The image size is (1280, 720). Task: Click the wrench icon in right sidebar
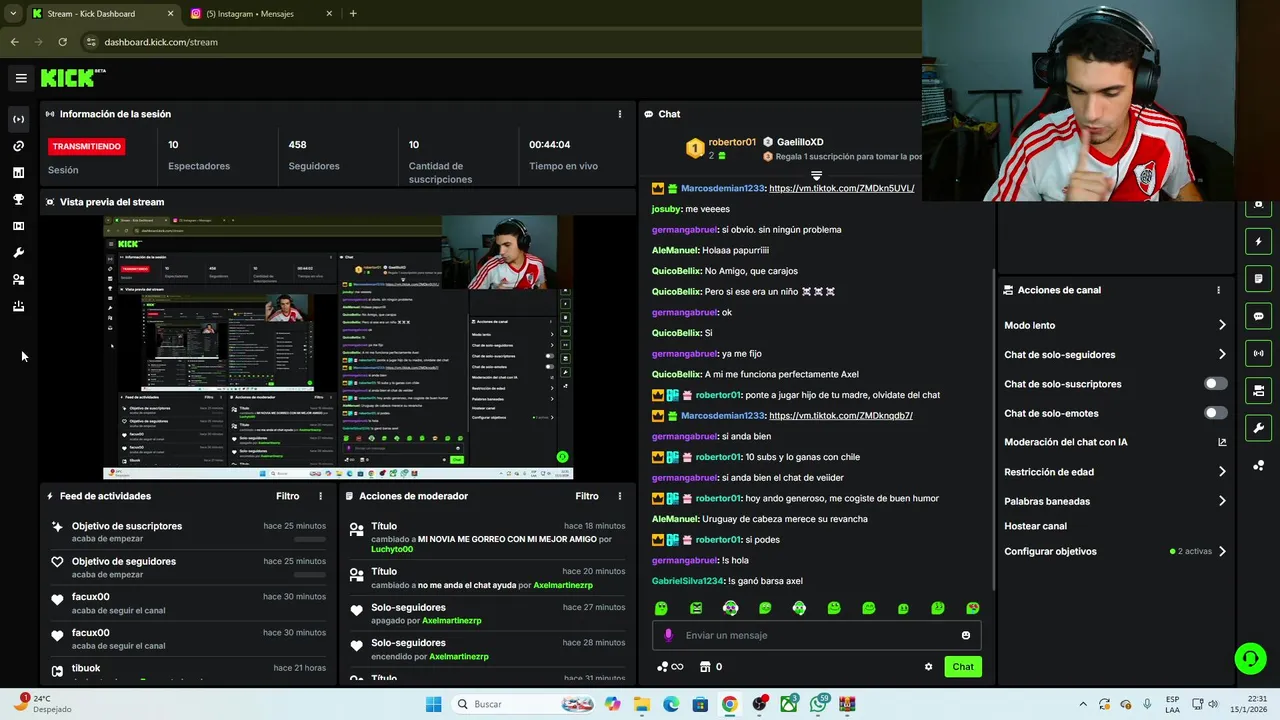[x=1258, y=428]
